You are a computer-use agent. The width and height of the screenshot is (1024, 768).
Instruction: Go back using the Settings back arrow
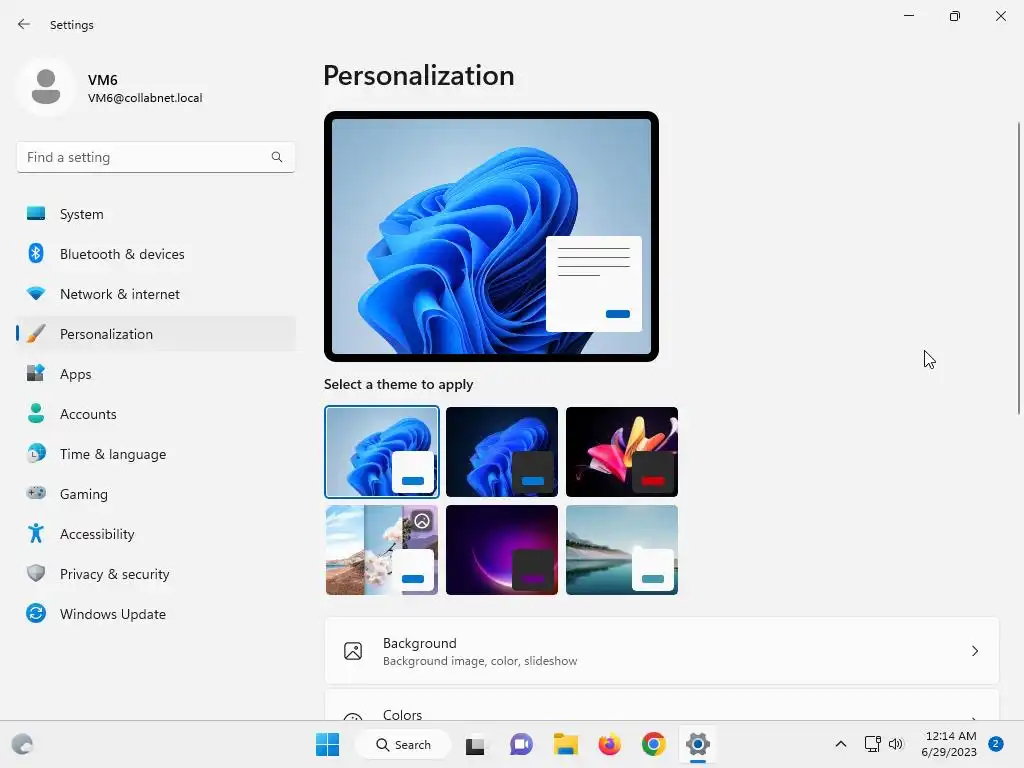(x=24, y=24)
